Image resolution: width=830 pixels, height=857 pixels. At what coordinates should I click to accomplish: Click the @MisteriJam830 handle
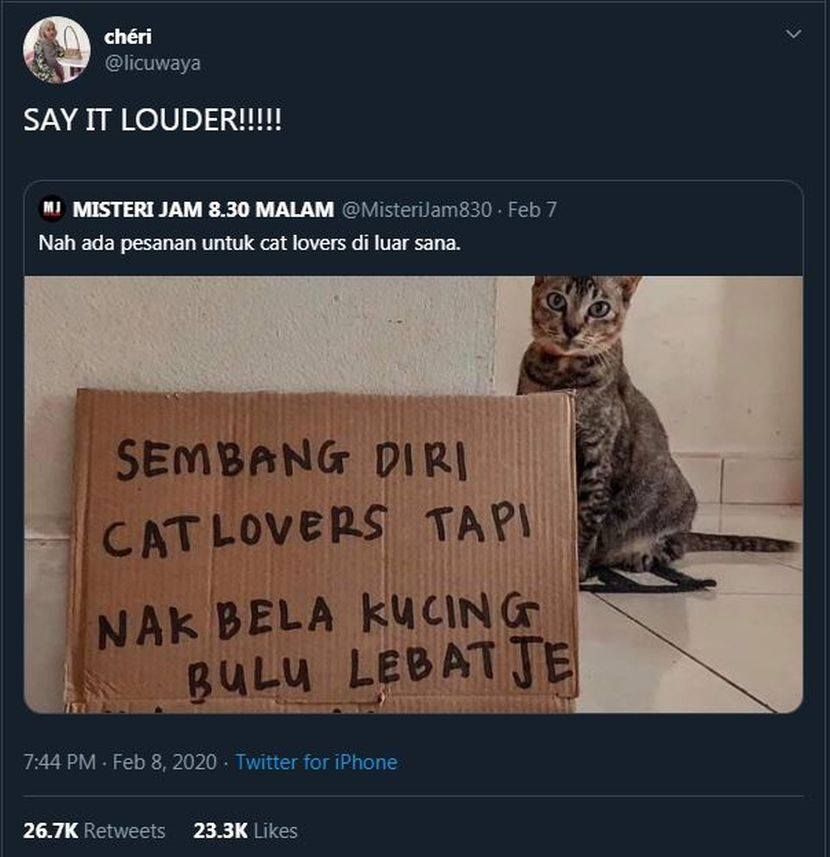pos(416,209)
